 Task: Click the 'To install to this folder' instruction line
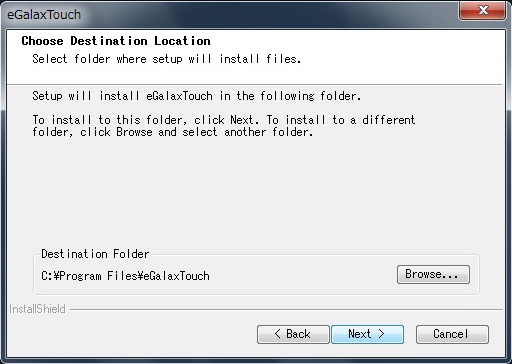[x=224, y=120]
